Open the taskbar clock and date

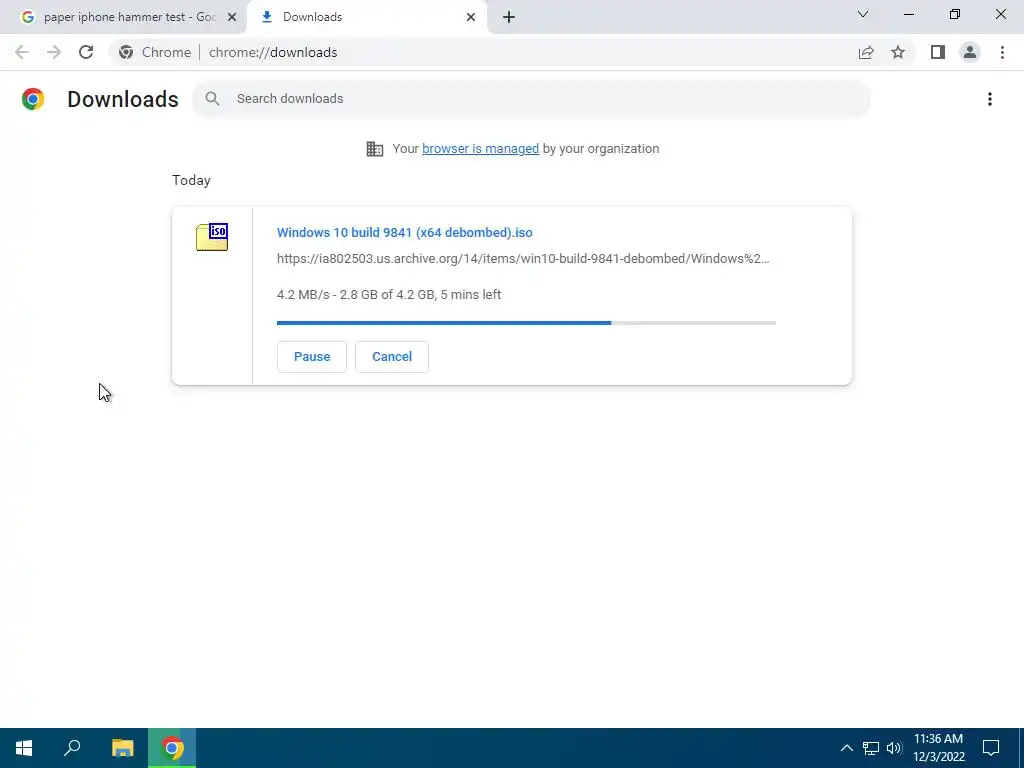pyautogui.click(x=938, y=748)
